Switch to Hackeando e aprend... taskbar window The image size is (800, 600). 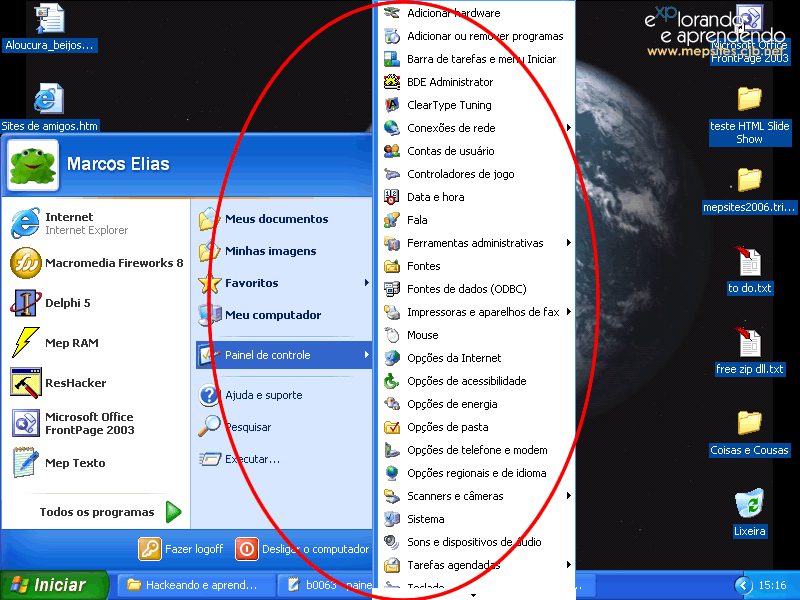pos(196,585)
